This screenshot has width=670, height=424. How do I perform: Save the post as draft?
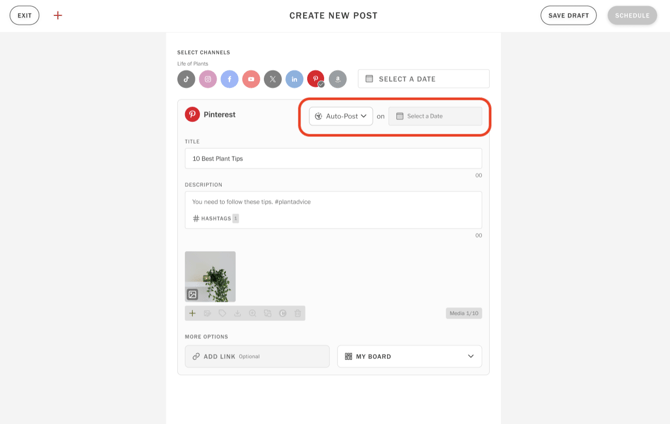(568, 16)
